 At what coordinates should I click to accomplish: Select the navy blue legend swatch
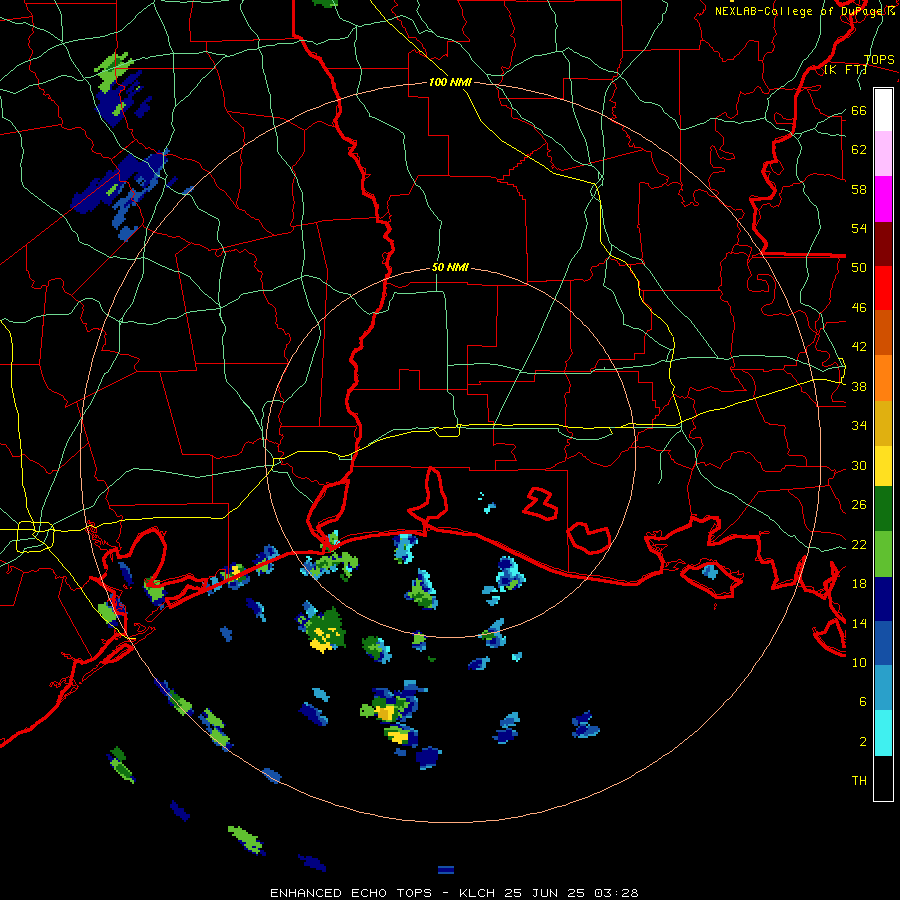[x=883, y=599]
